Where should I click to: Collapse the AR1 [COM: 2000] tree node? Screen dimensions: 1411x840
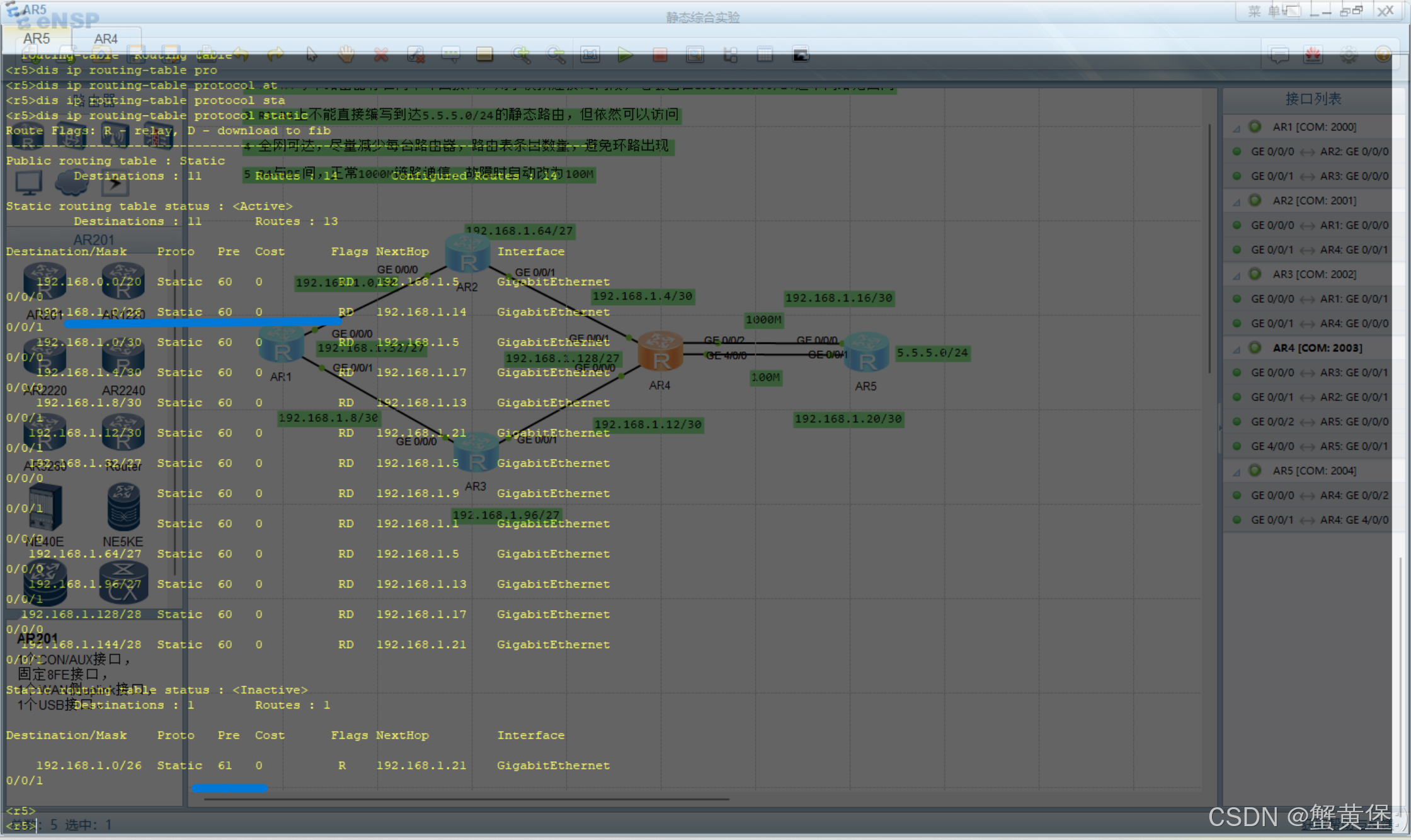(x=1237, y=128)
